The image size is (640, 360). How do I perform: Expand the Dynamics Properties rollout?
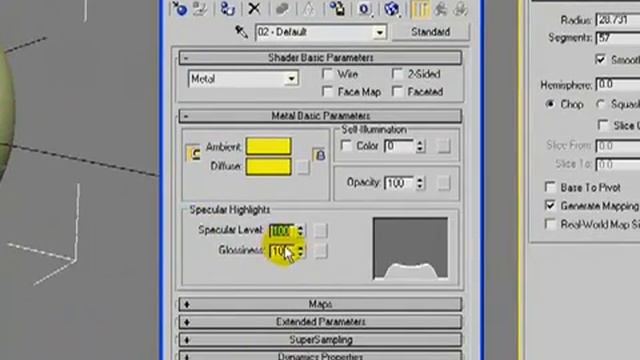[x=320, y=356]
